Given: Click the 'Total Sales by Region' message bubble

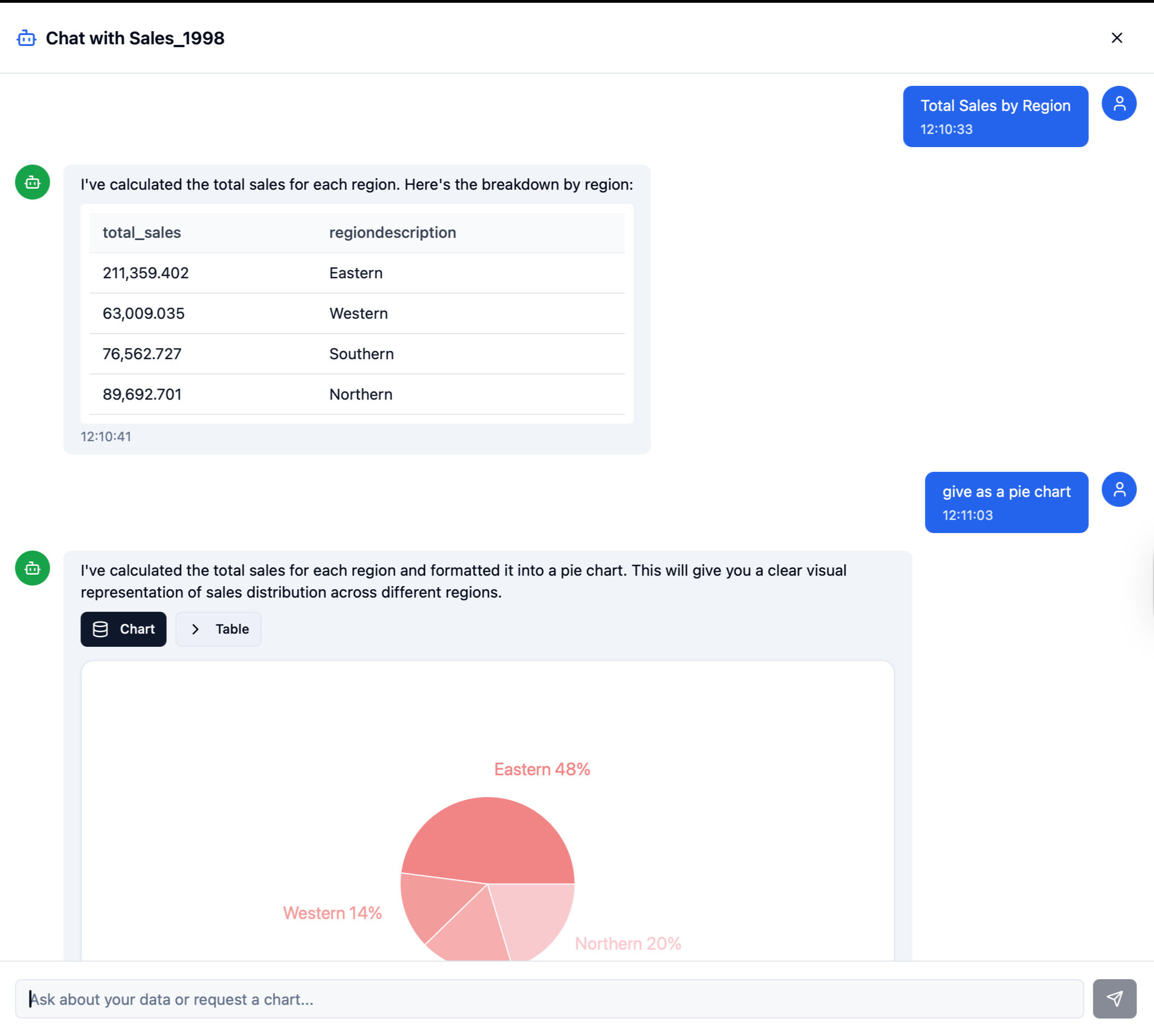Looking at the screenshot, I should coord(995,116).
